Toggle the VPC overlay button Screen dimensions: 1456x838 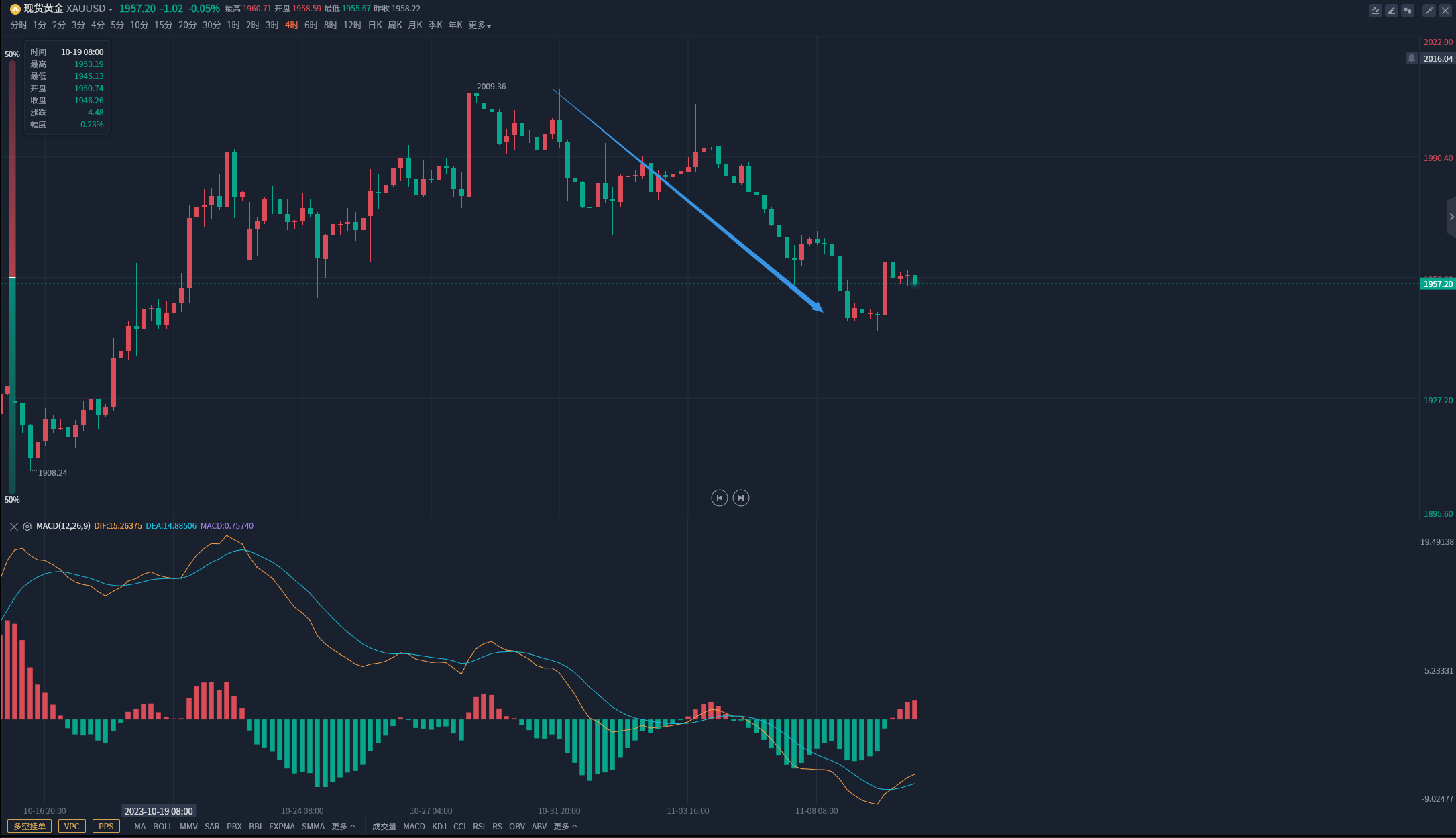point(72,826)
